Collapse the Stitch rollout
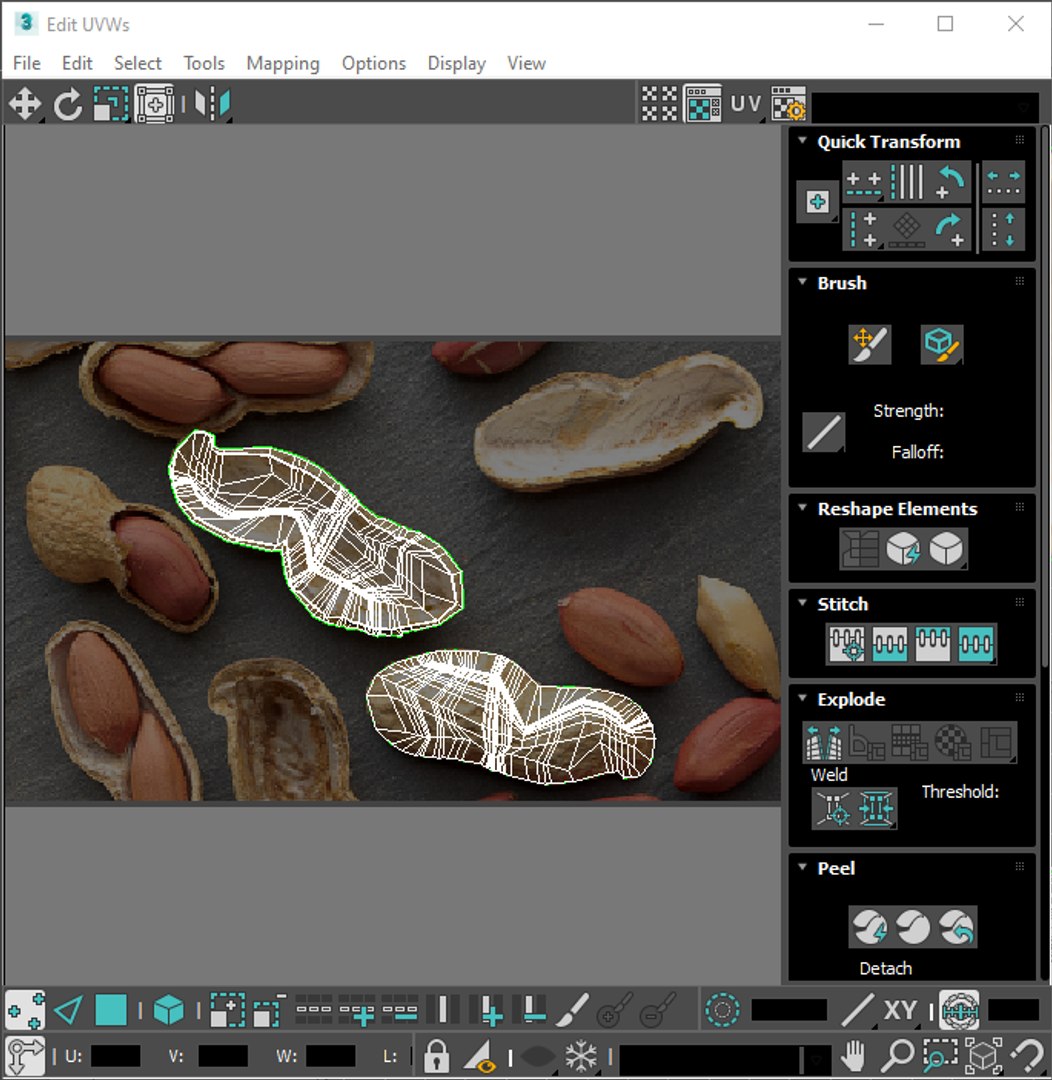Viewport: 1052px width, 1080px height. (x=802, y=602)
